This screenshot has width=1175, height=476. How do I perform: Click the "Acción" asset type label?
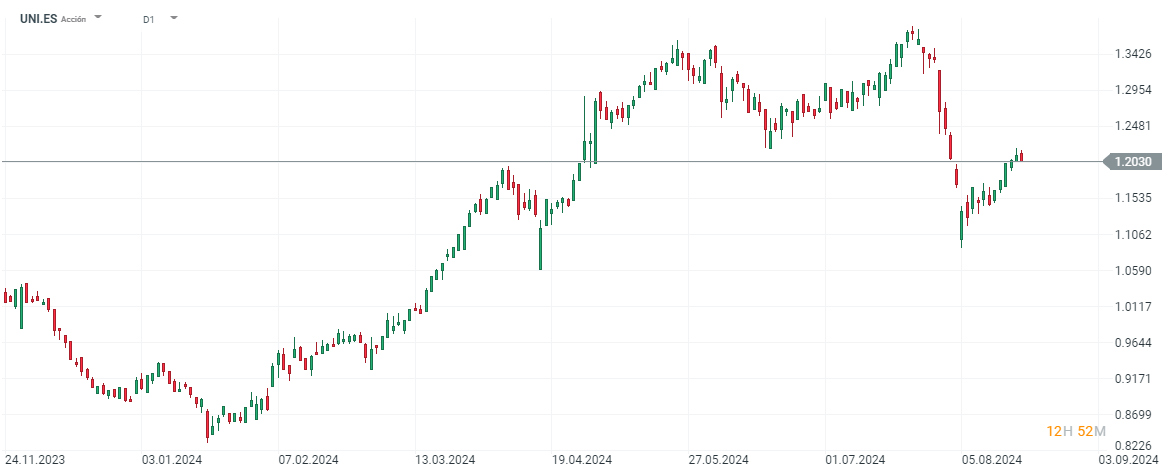(x=73, y=20)
